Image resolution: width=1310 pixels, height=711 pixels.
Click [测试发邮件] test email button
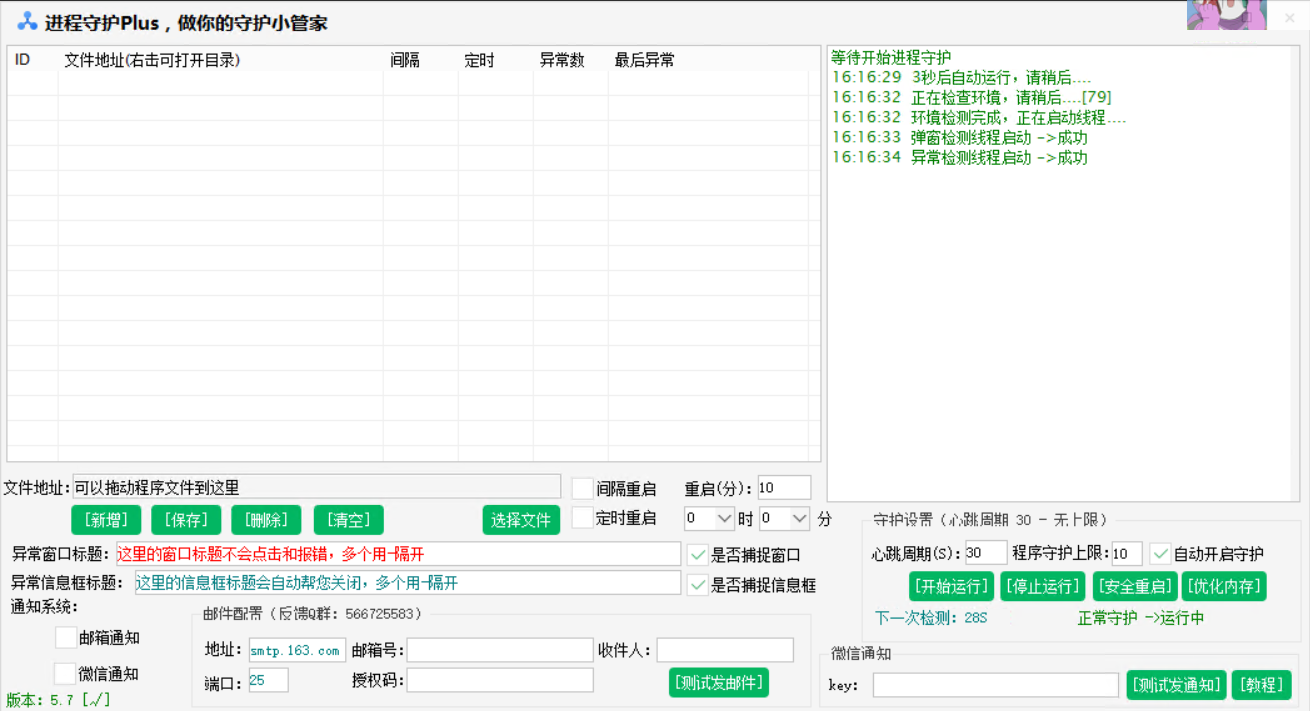coord(719,682)
